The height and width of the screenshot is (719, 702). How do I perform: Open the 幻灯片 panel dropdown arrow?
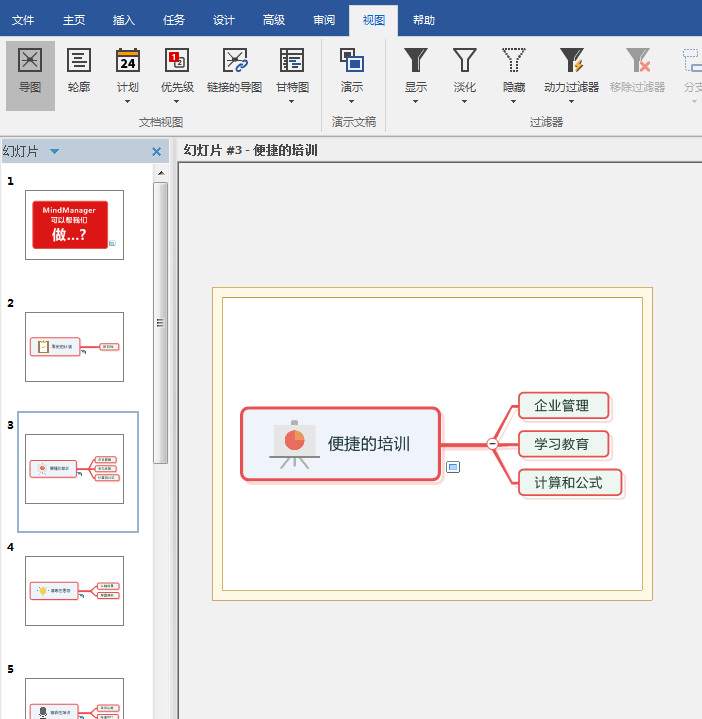pos(54,152)
